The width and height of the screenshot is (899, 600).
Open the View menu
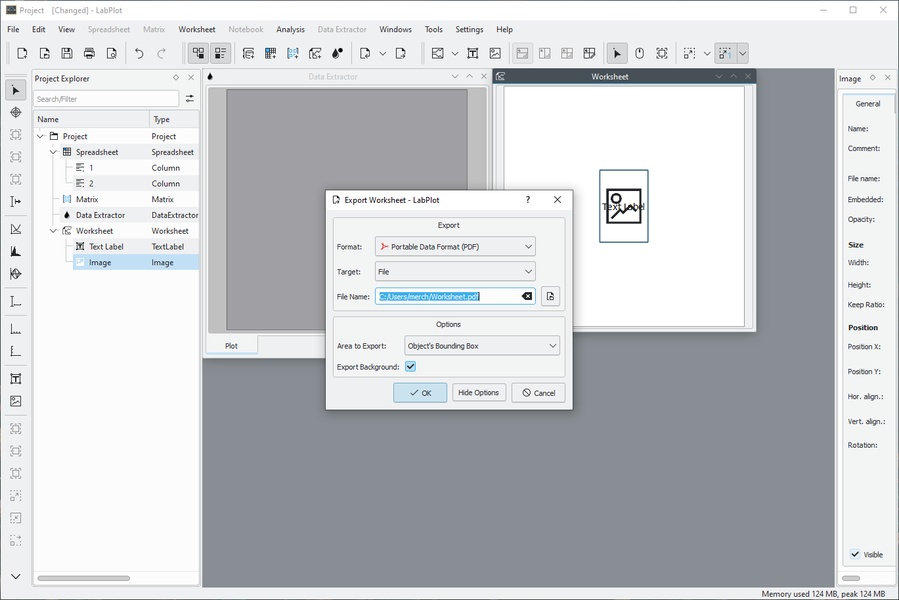pyautogui.click(x=67, y=29)
